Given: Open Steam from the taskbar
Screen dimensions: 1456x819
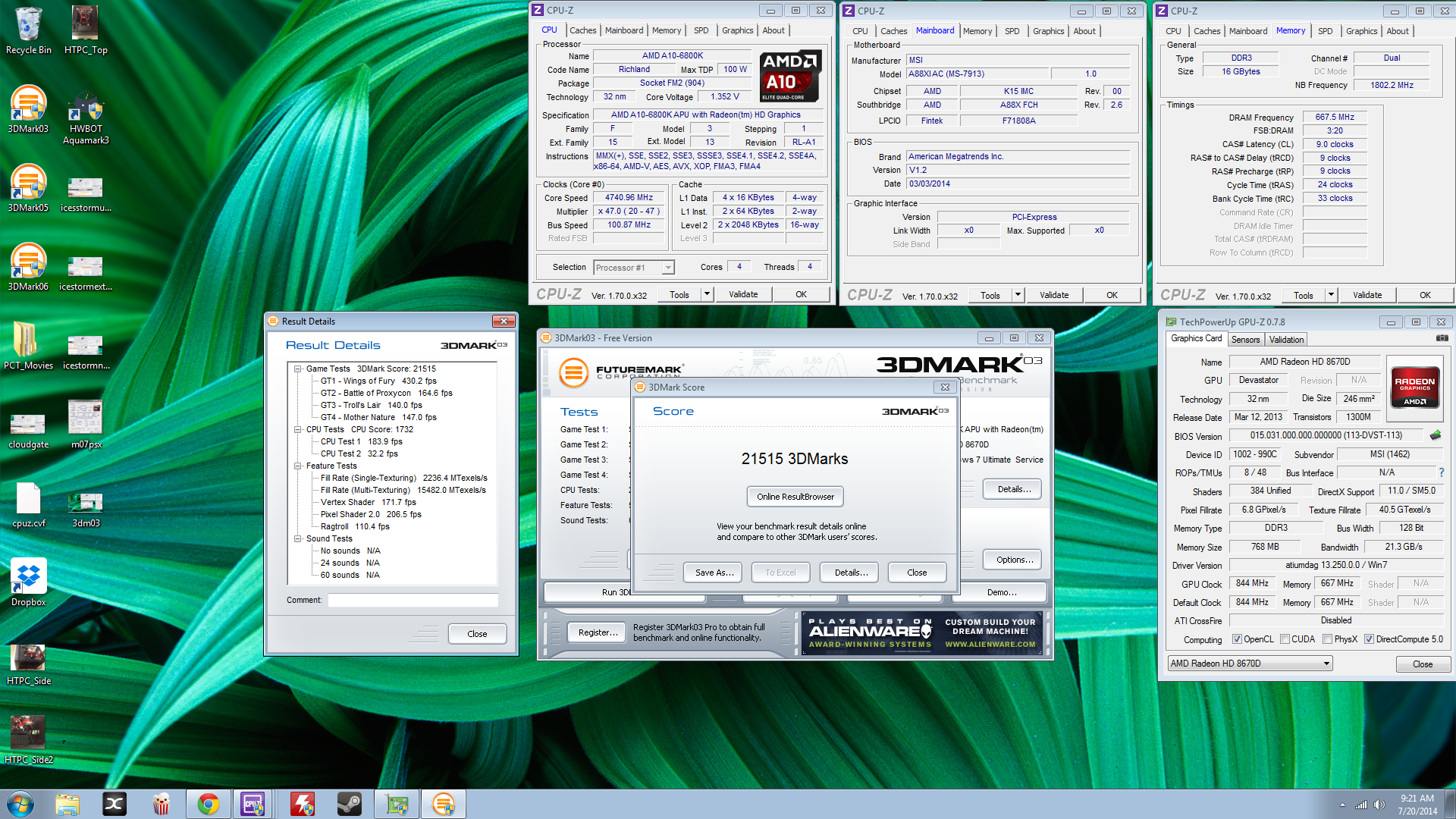Looking at the screenshot, I should pos(350,804).
